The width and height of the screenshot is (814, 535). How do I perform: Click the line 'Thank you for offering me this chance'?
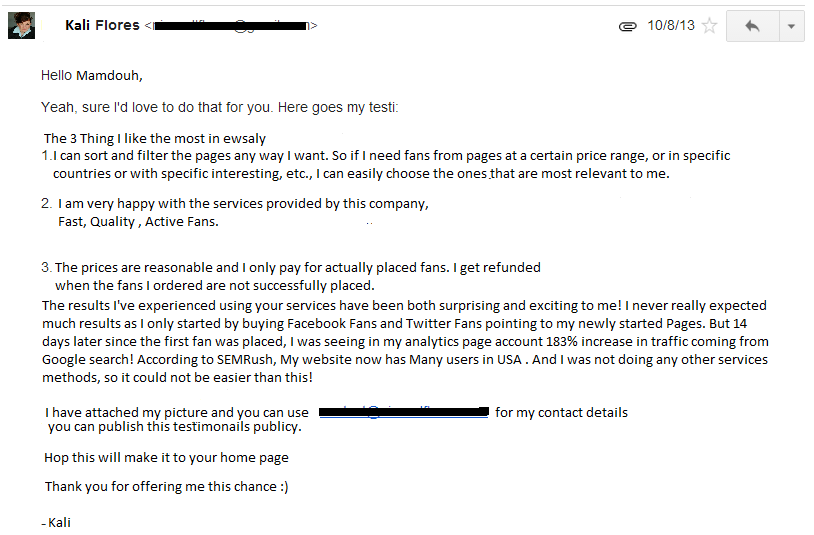166,486
